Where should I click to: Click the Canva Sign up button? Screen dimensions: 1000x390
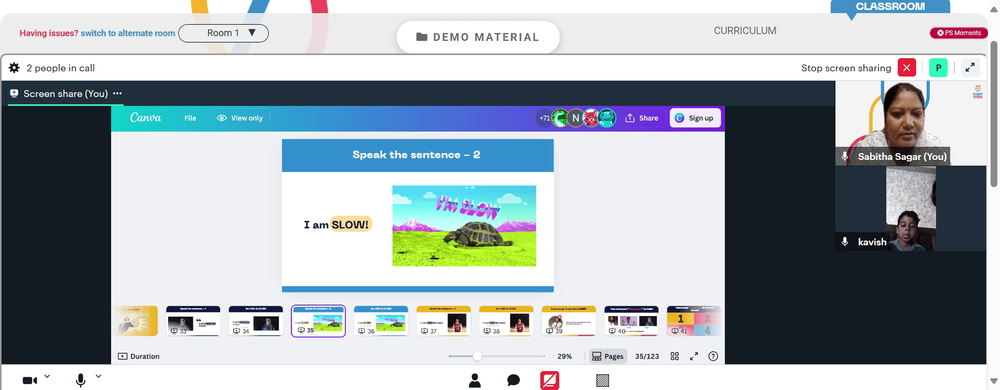tap(695, 118)
